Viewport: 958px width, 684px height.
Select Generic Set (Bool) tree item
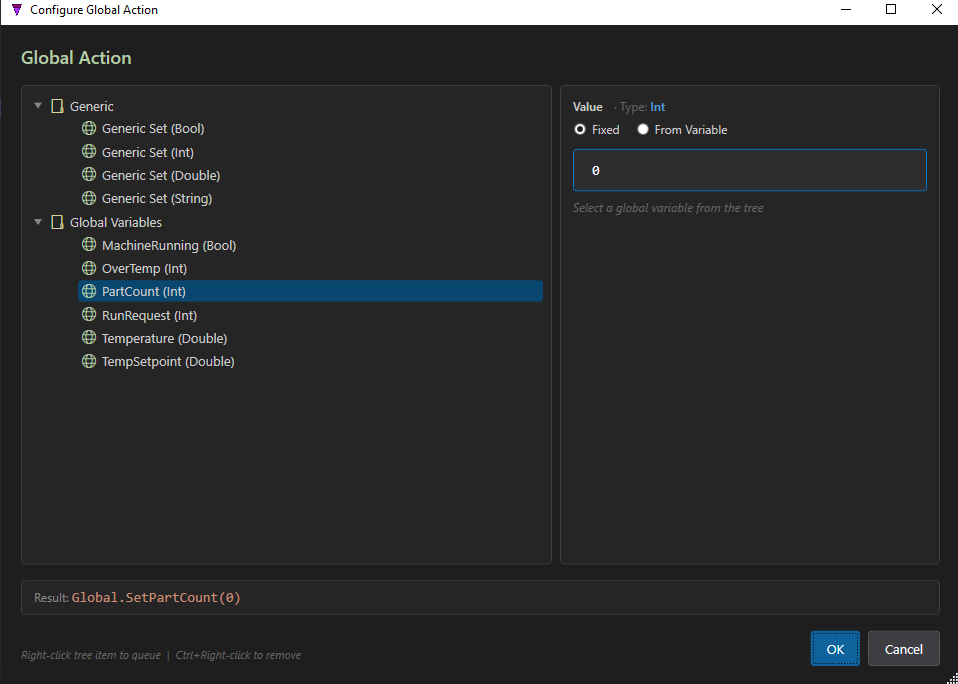tap(153, 129)
